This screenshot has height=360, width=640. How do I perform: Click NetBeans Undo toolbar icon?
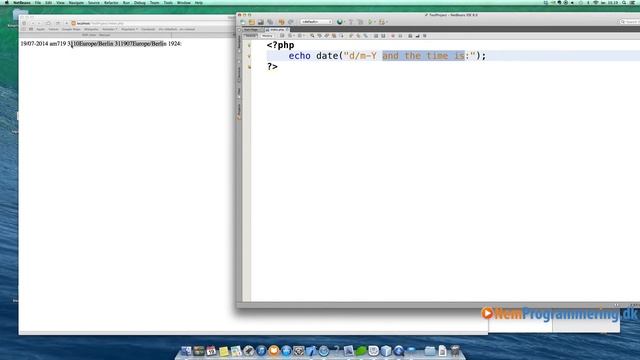coord(281,22)
